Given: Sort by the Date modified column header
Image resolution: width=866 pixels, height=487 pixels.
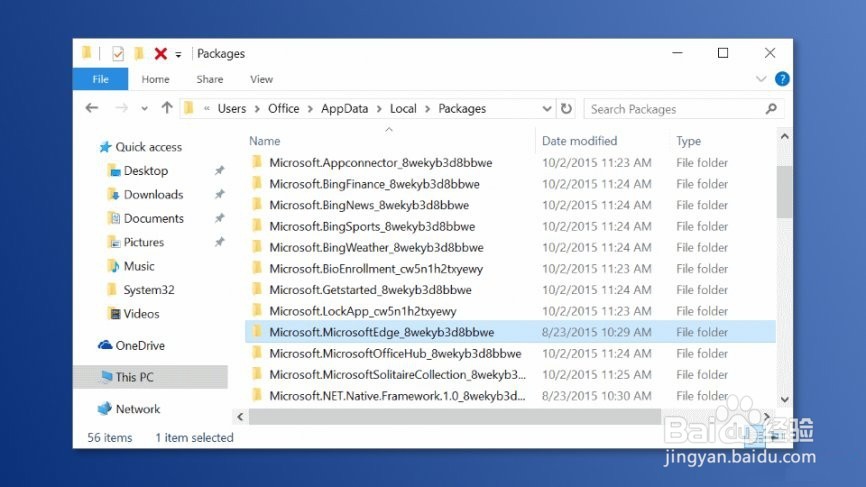Looking at the screenshot, I should [x=579, y=141].
